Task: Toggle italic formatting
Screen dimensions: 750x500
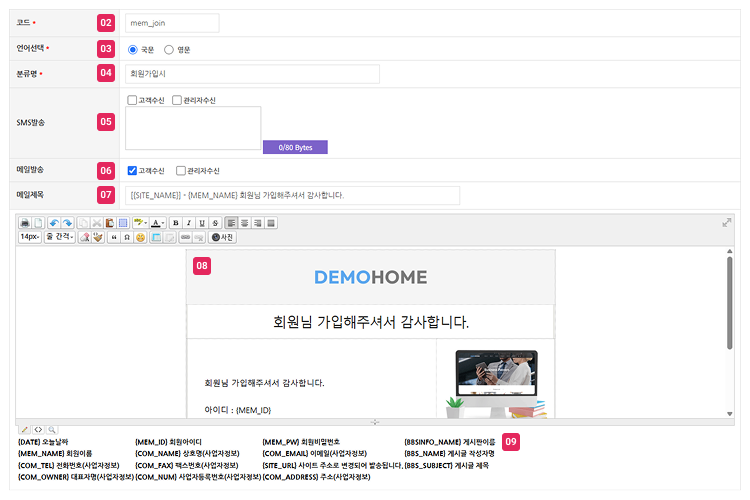Action: pyautogui.click(x=189, y=223)
